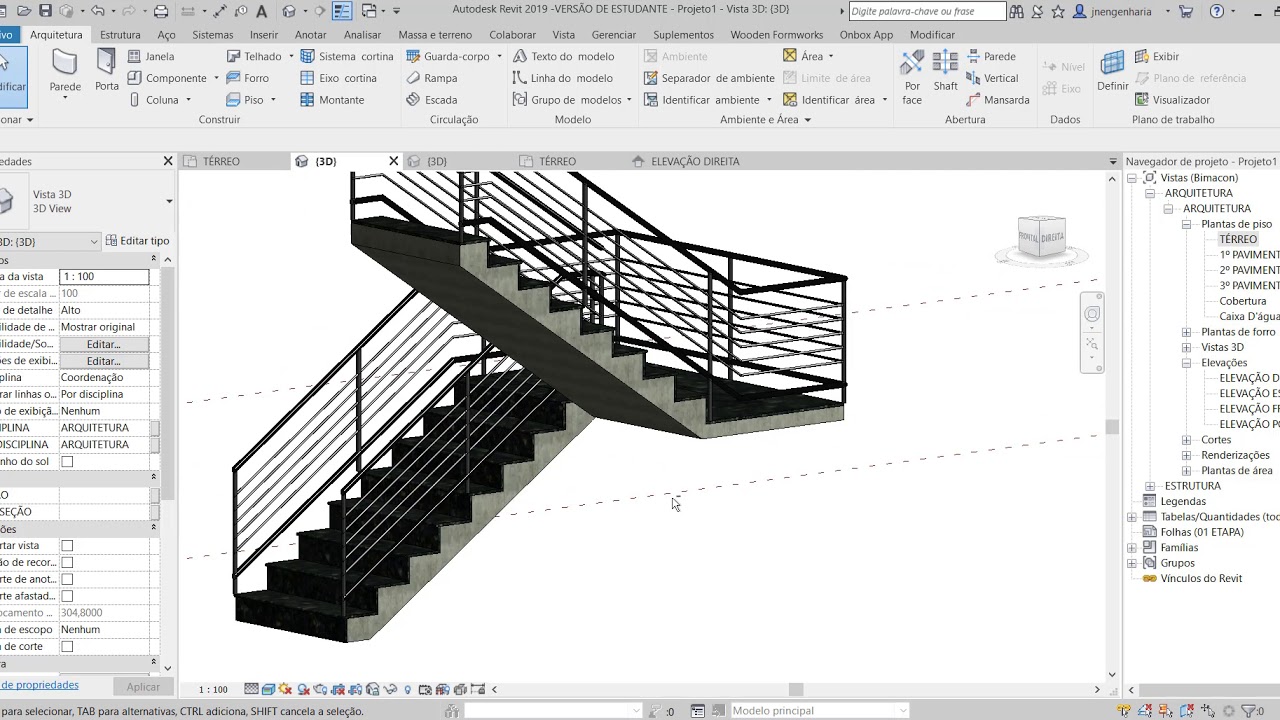Image resolution: width=1280 pixels, height=720 pixels.
Task: Toggle the Caixa de corte checkbox
Action: [x=67, y=647]
